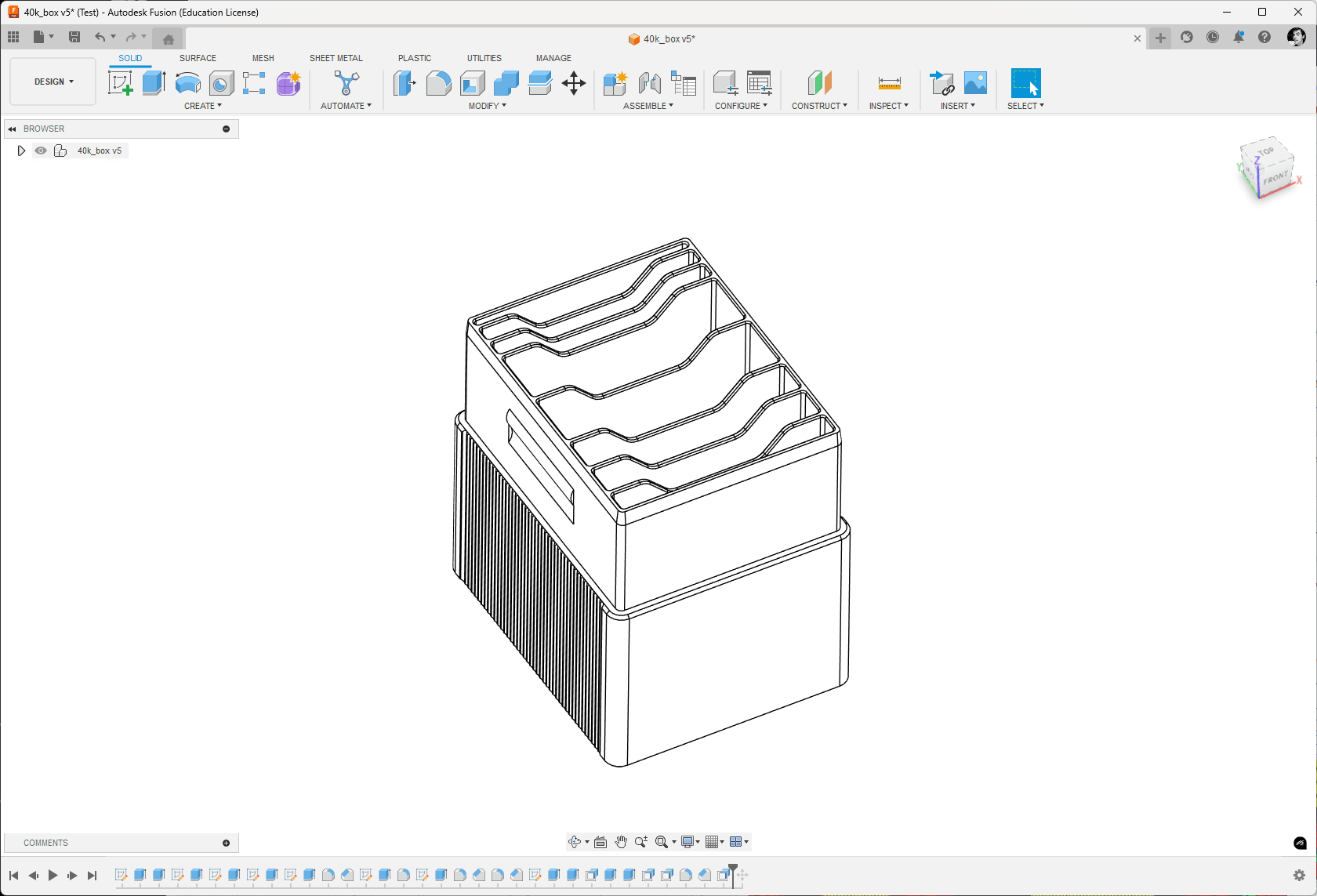
Task: Open the Insert dropdown menu
Action: coord(958,106)
